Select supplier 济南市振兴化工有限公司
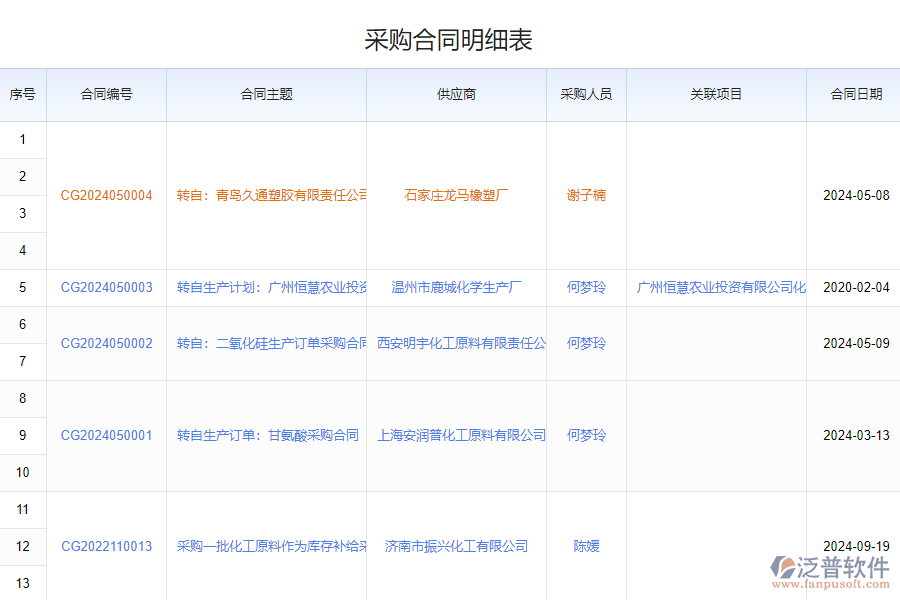 456,546
